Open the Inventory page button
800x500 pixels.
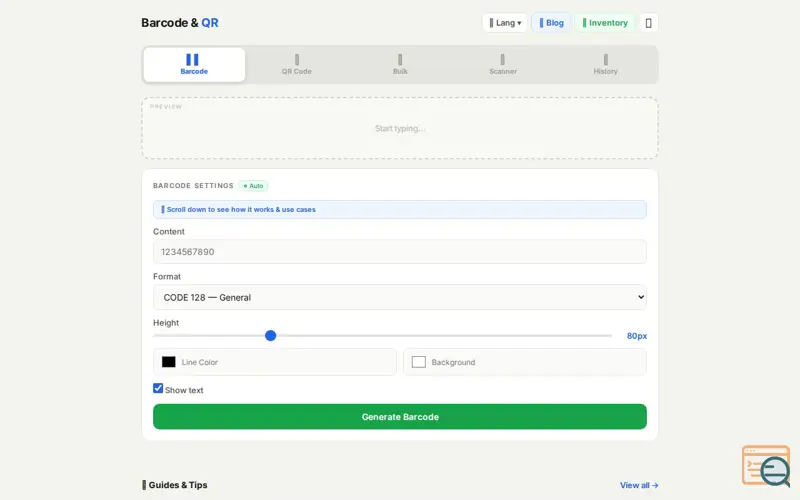tap(605, 23)
